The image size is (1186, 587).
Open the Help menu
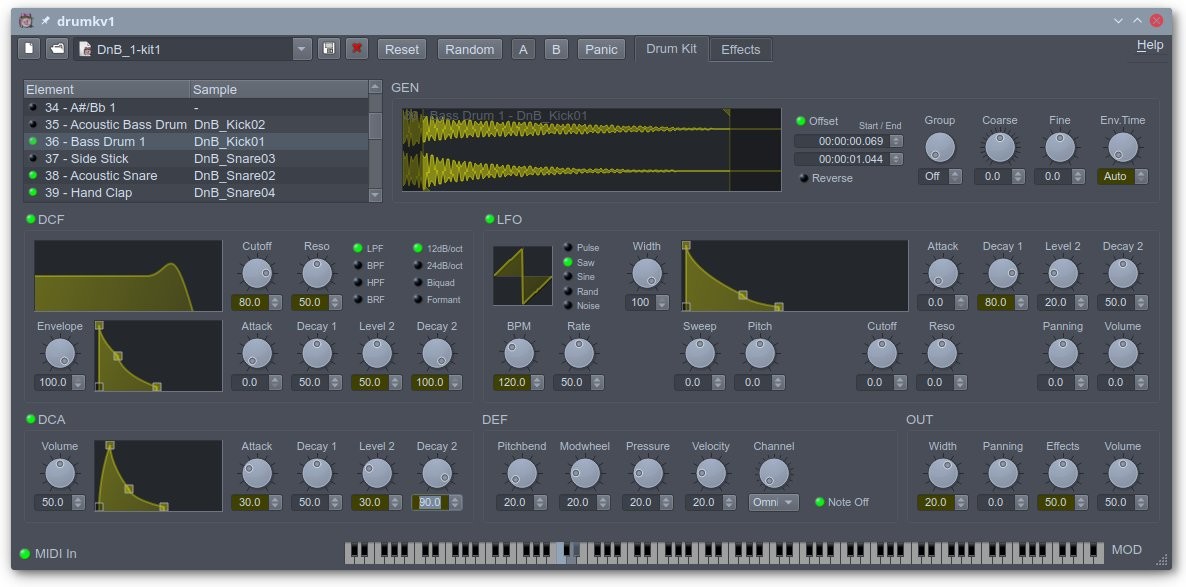[1149, 45]
